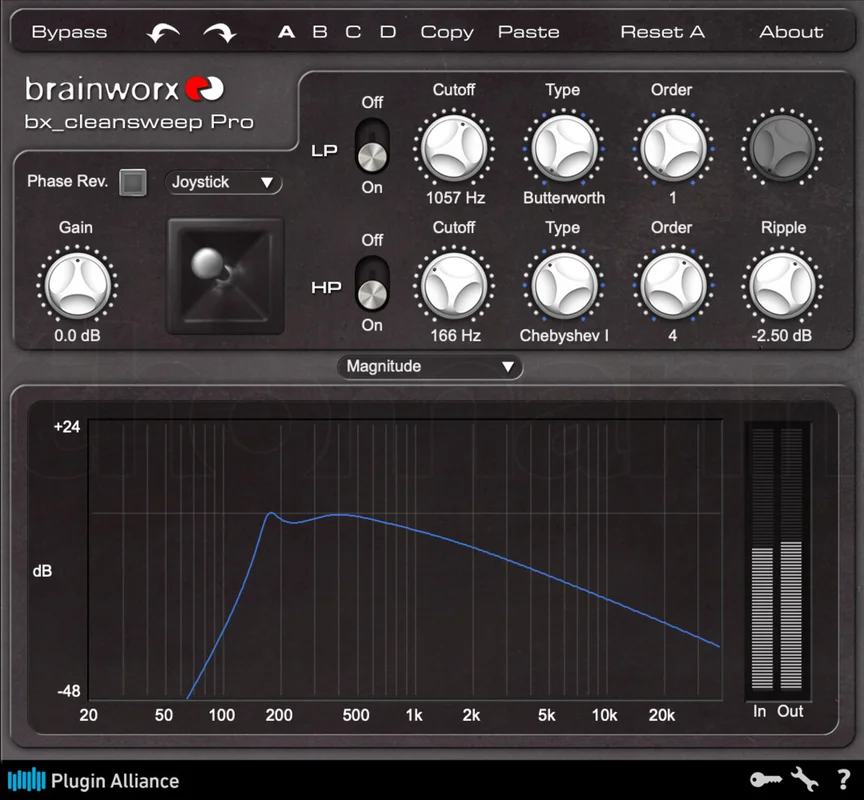Image resolution: width=864 pixels, height=800 pixels.
Task: Open the wrench settings icon
Action: [x=804, y=779]
